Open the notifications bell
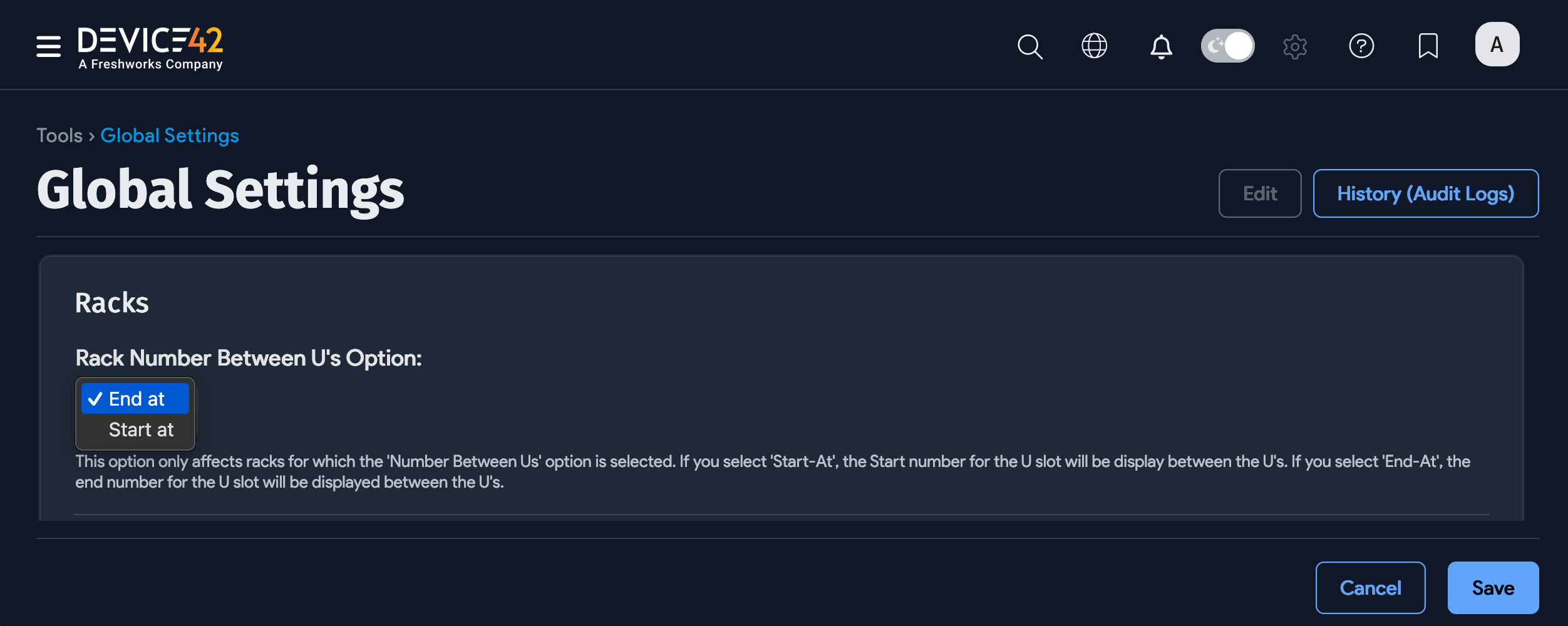This screenshot has width=1568, height=626. (x=1161, y=46)
